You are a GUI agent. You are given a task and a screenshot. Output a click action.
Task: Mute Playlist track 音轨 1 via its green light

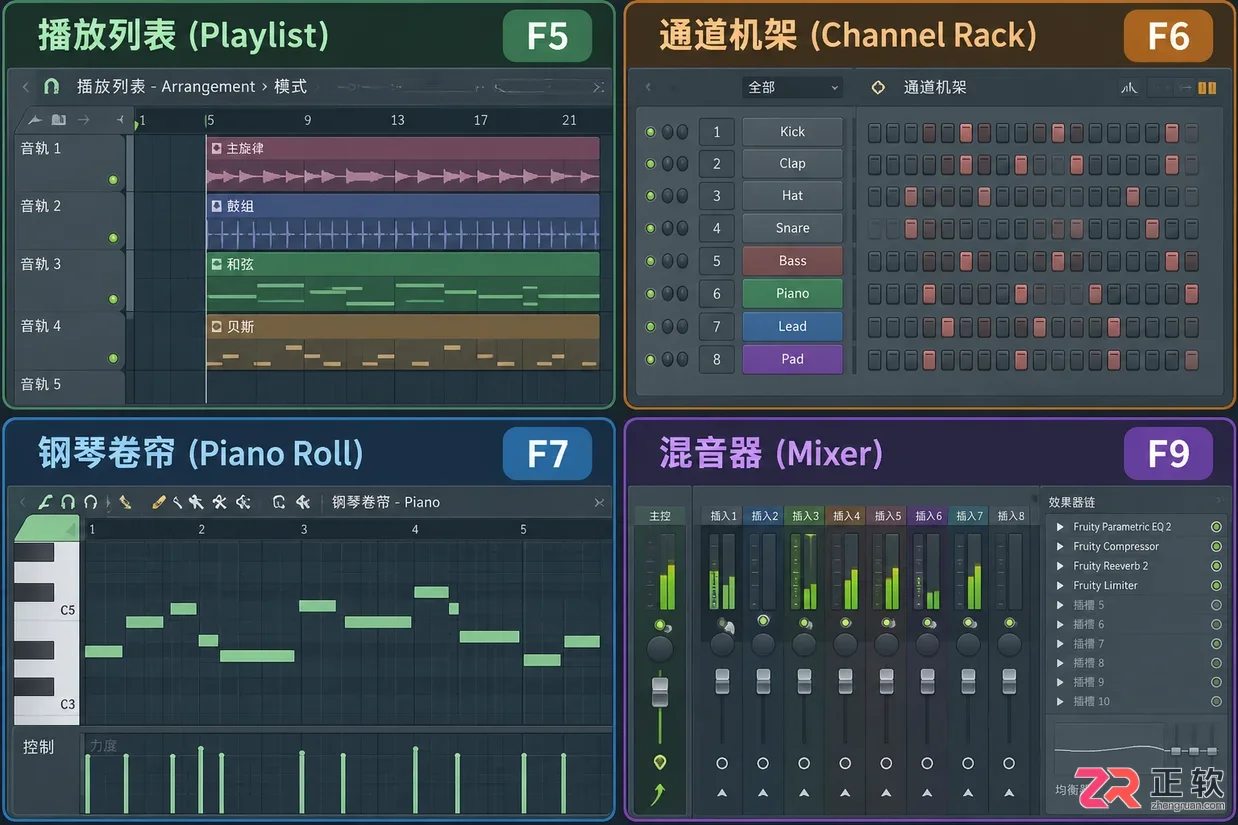click(113, 181)
